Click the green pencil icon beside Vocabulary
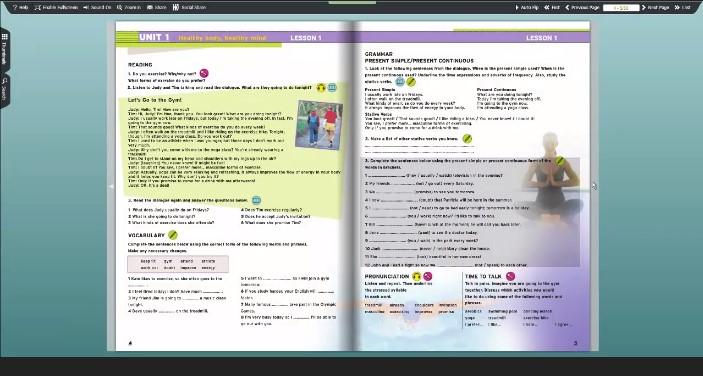The height and width of the screenshot is (376, 703). pos(173,235)
